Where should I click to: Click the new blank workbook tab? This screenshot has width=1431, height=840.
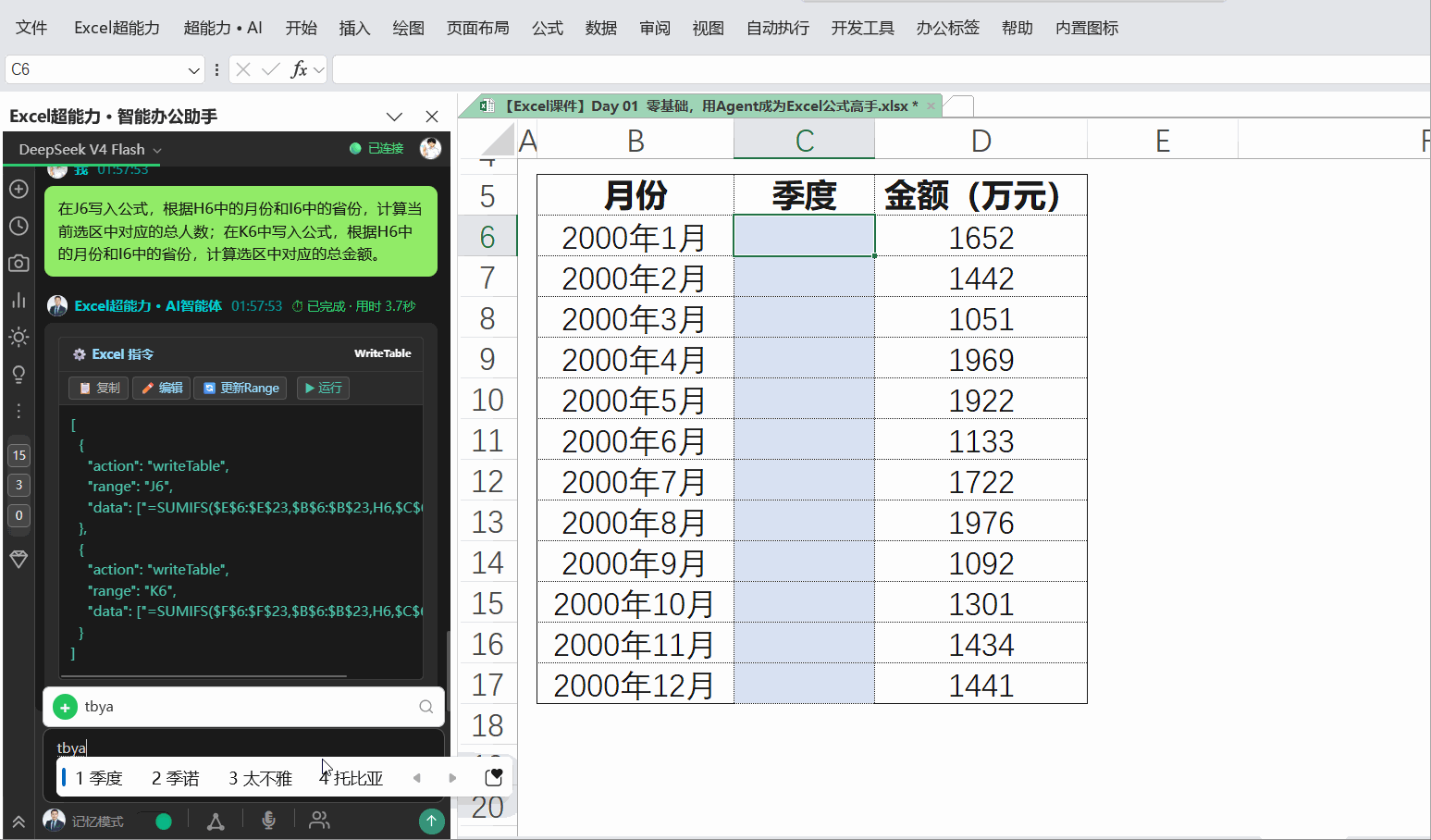(x=959, y=105)
